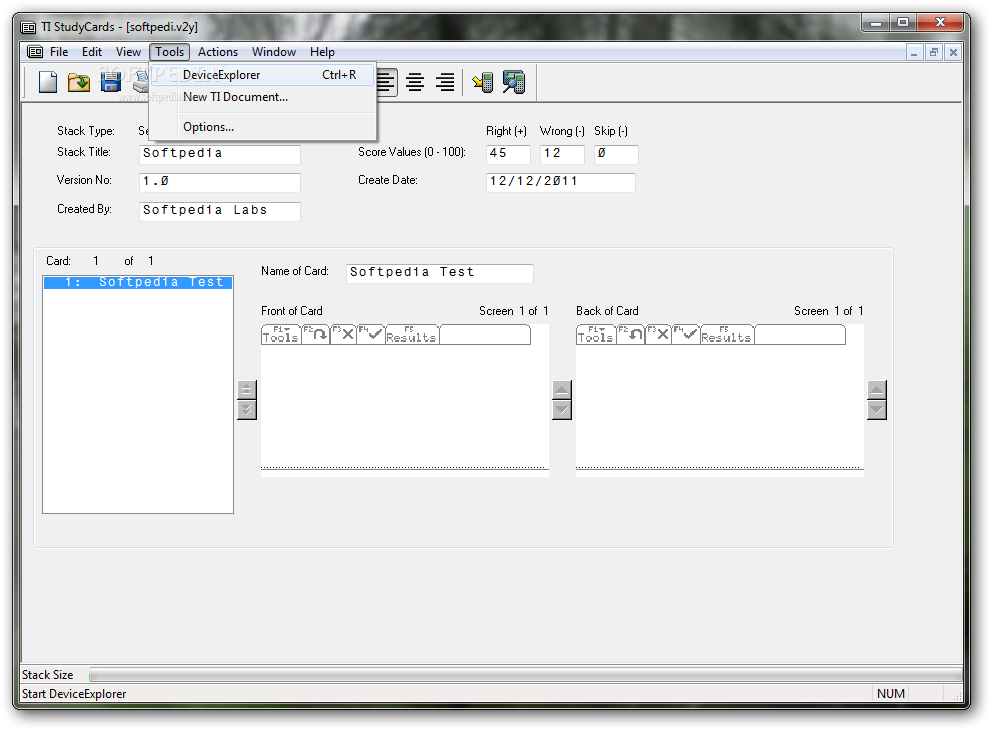Click the Version No field
This screenshot has width=991, height=730.
pos(220,181)
